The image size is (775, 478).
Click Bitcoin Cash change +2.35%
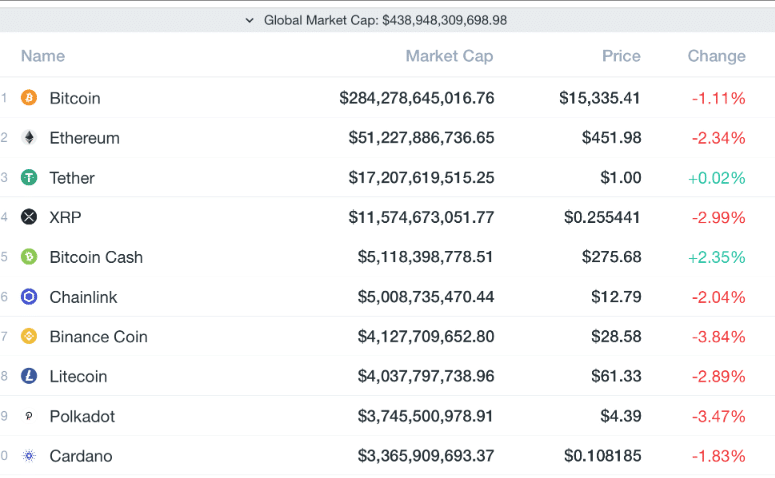coord(717,257)
